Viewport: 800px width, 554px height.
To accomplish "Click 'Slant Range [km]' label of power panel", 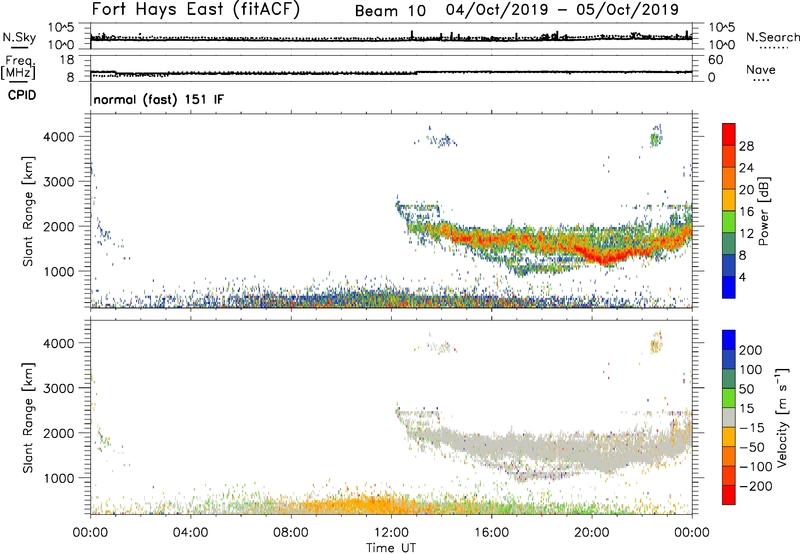I will coord(28,211).
